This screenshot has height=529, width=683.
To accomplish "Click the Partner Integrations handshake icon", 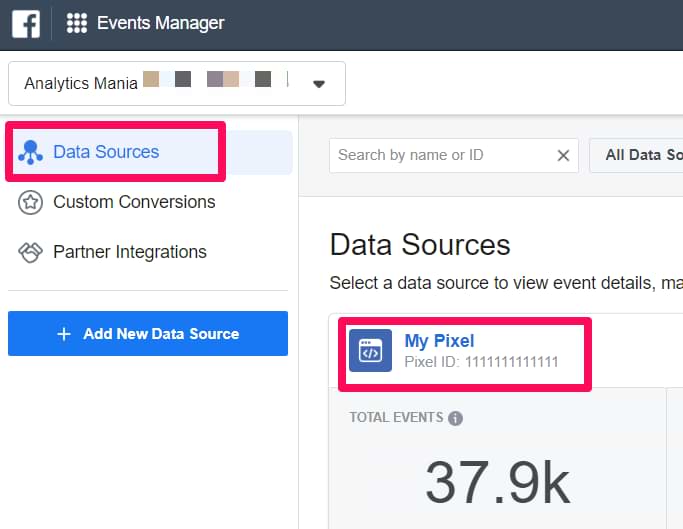I will click(30, 252).
